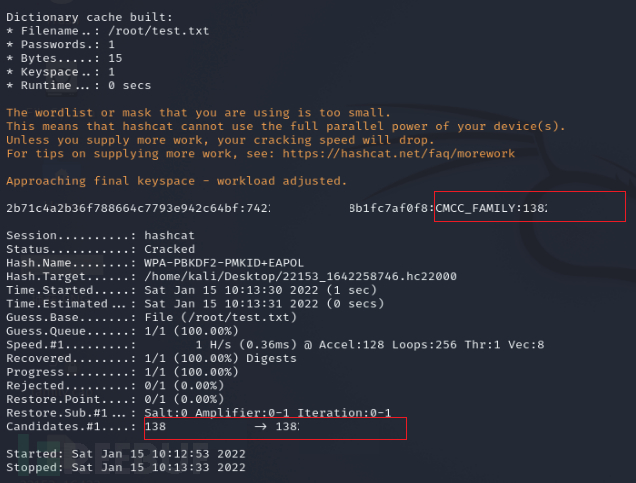Click the Restore.Sub.#1 Salt line
This screenshot has width=636, height=483.
click(199, 413)
